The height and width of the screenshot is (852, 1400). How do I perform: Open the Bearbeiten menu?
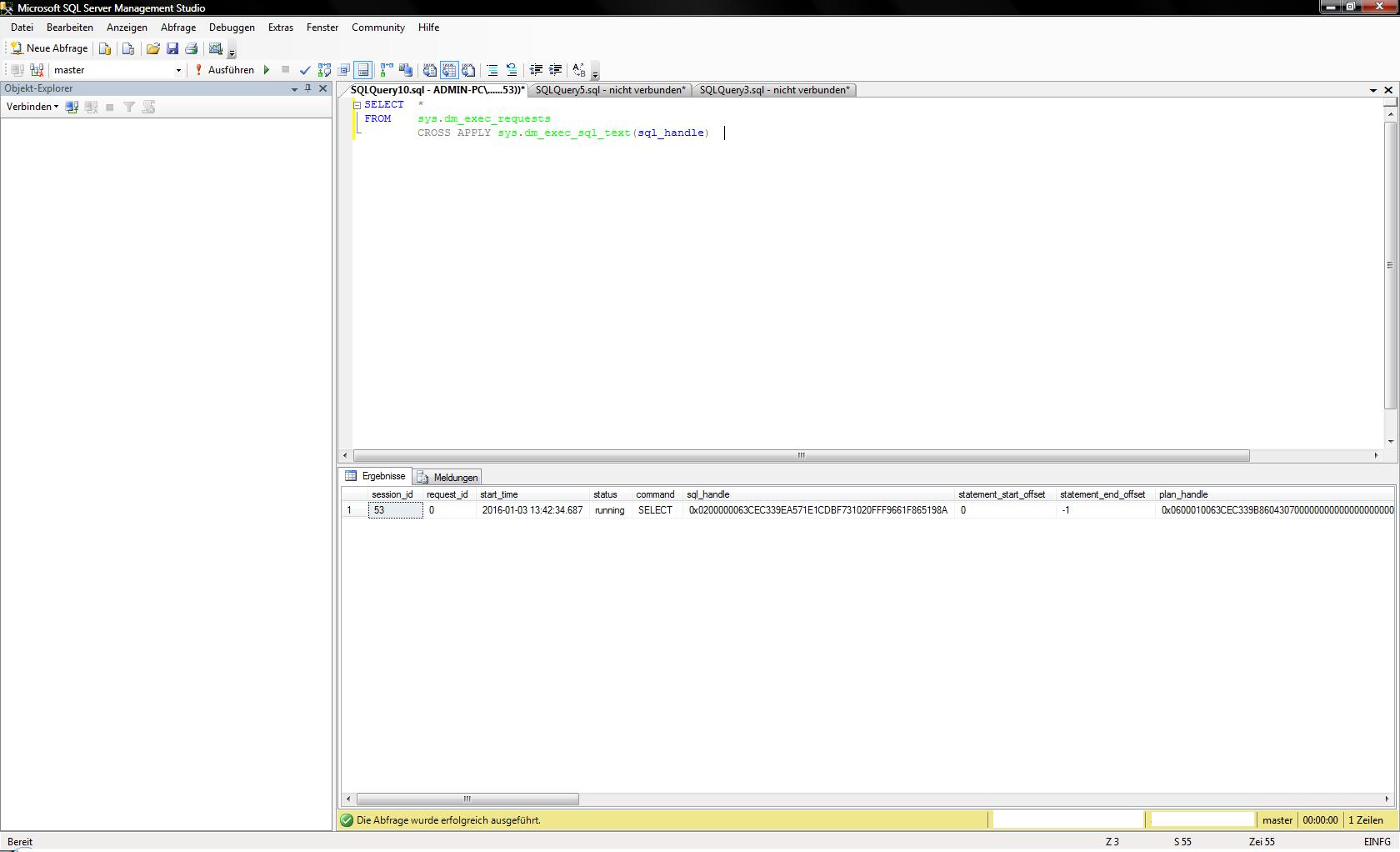(x=70, y=28)
